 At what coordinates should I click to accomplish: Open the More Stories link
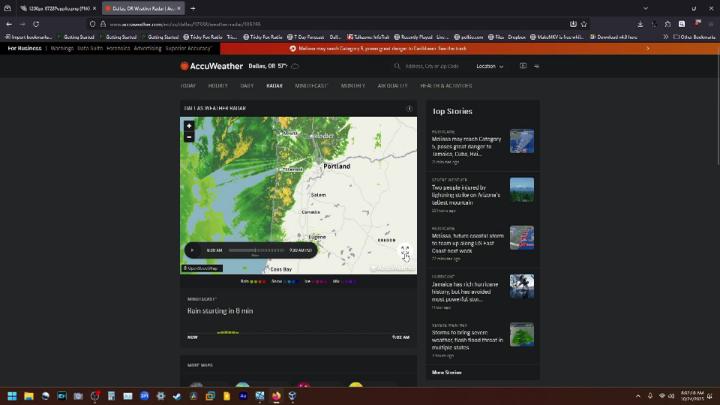coord(446,372)
